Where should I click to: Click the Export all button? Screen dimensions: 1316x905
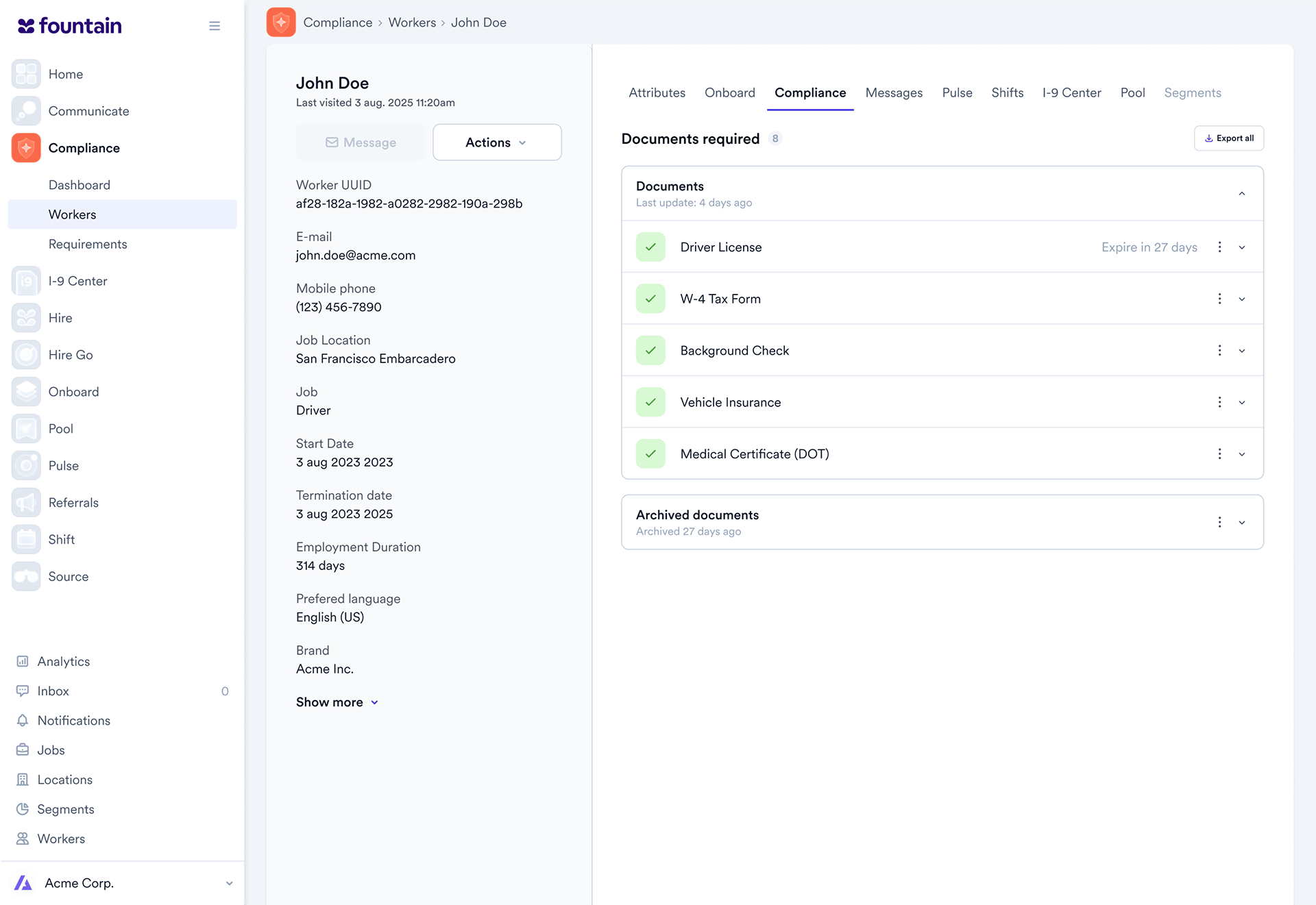pos(1229,138)
